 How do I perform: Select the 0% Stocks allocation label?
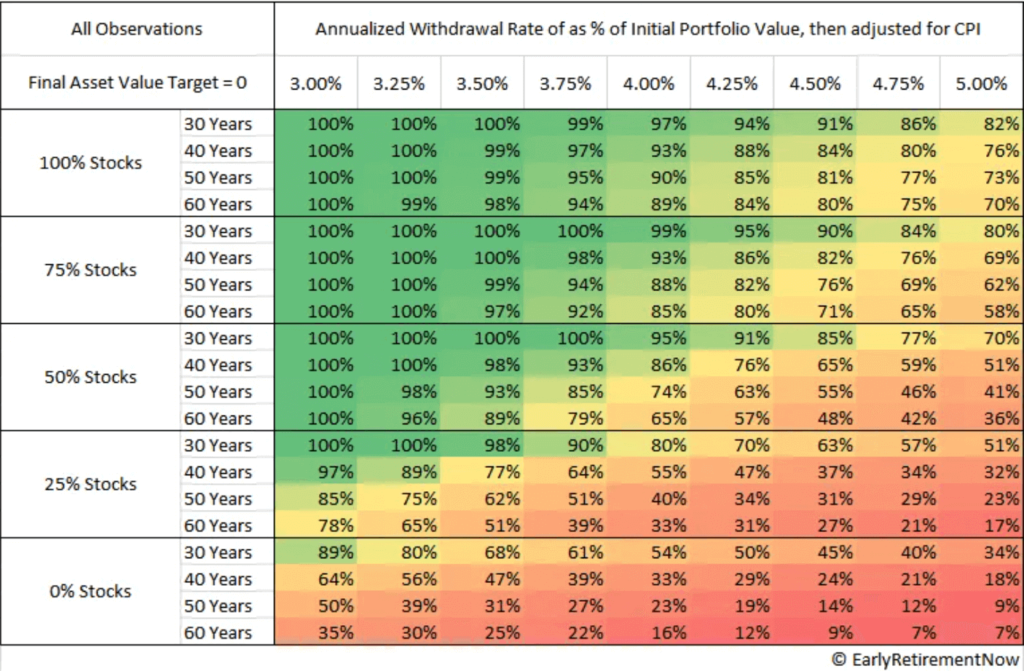(x=92, y=591)
